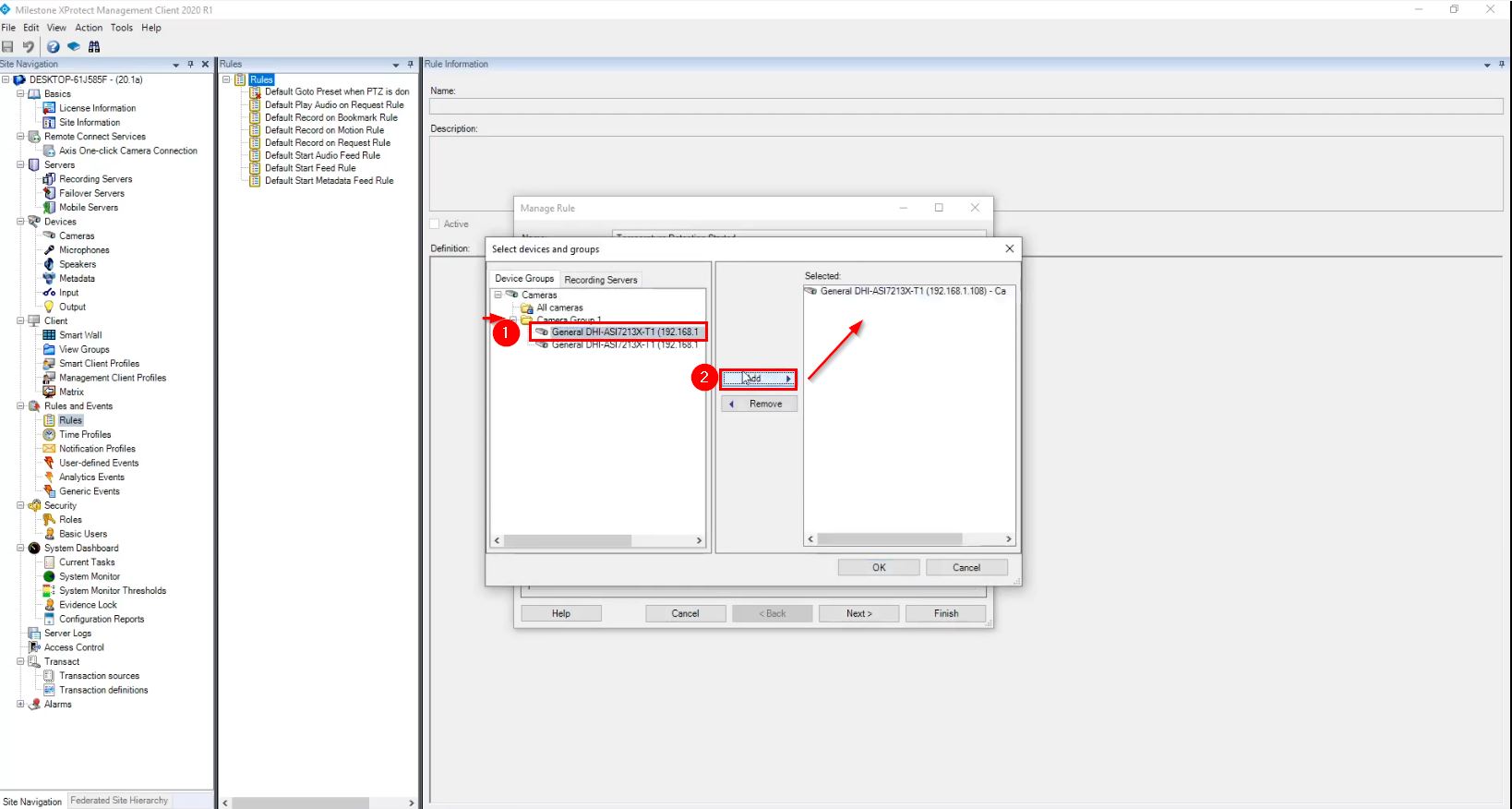1512x809 pixels.
Task: Click Cancel in Select devices and groups dialog
Action: coord(966,568)
